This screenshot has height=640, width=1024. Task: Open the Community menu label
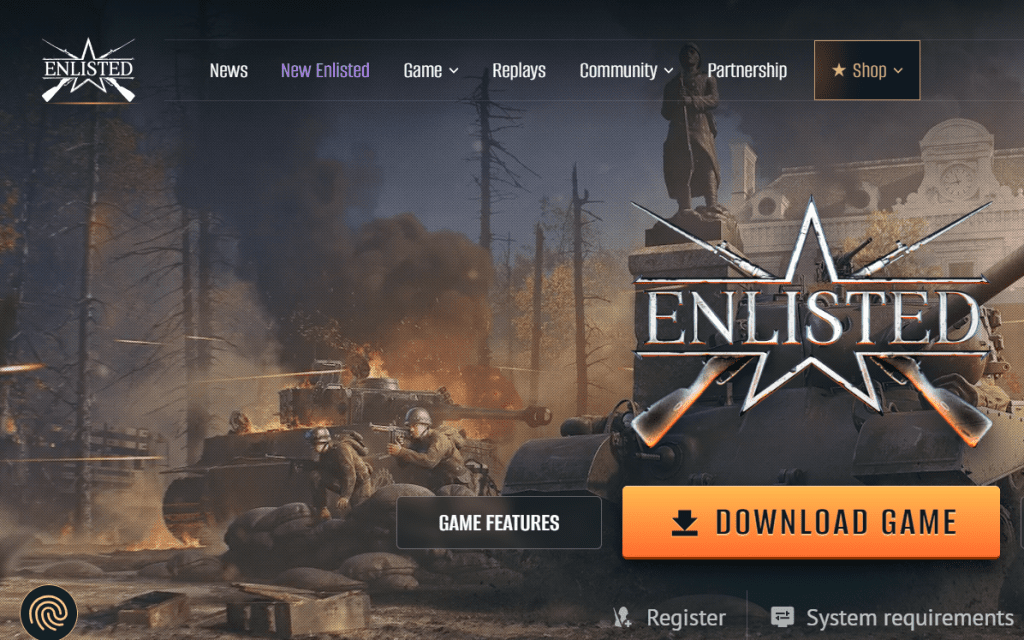[x=618, y=70]
